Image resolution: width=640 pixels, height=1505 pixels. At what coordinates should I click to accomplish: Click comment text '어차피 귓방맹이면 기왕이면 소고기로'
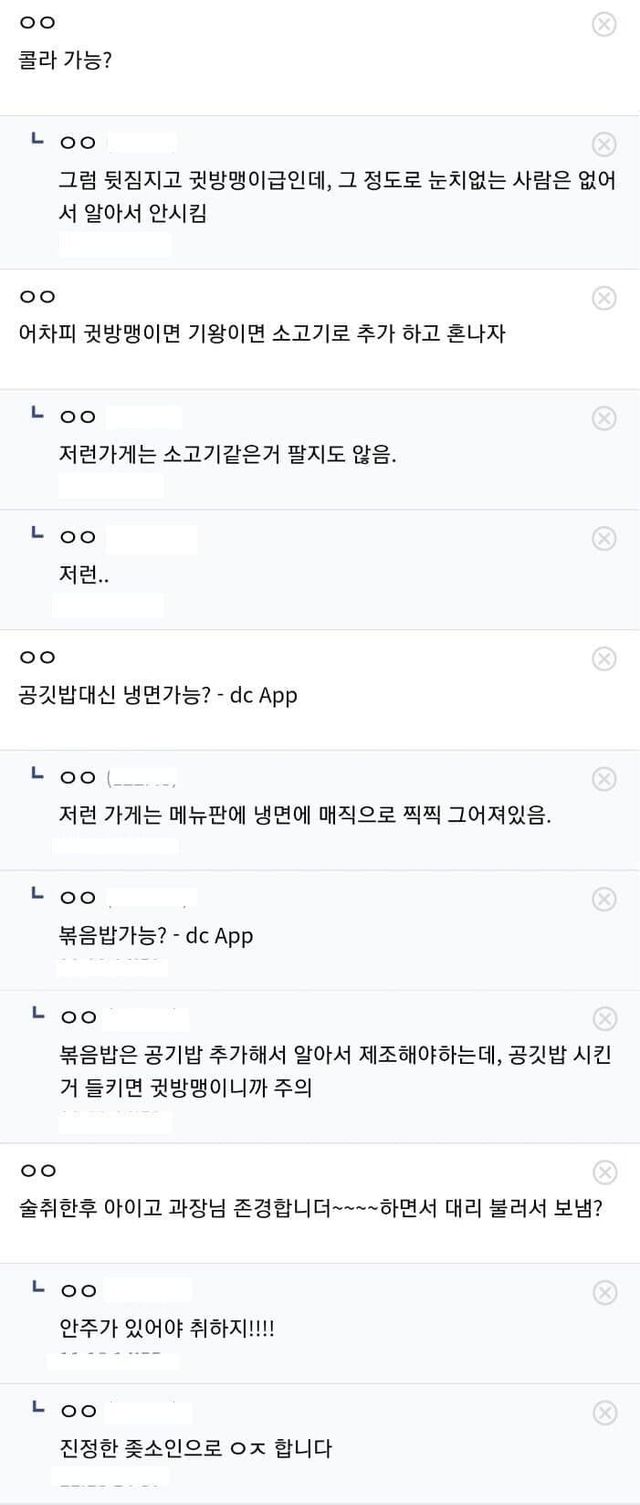click(262, 334)
